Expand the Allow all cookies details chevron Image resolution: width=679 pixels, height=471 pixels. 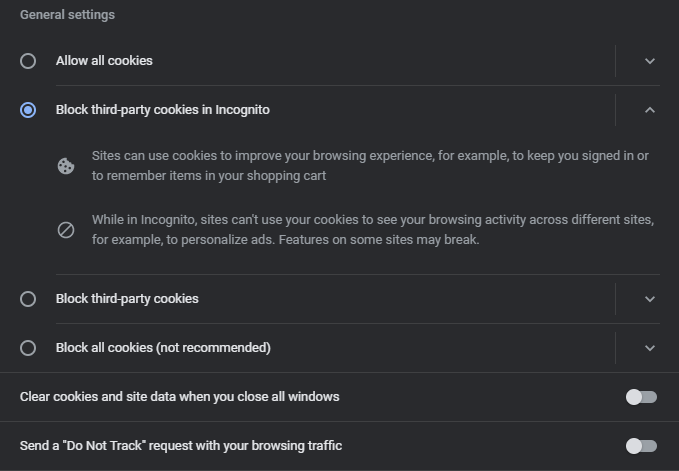tap(650, 61)
